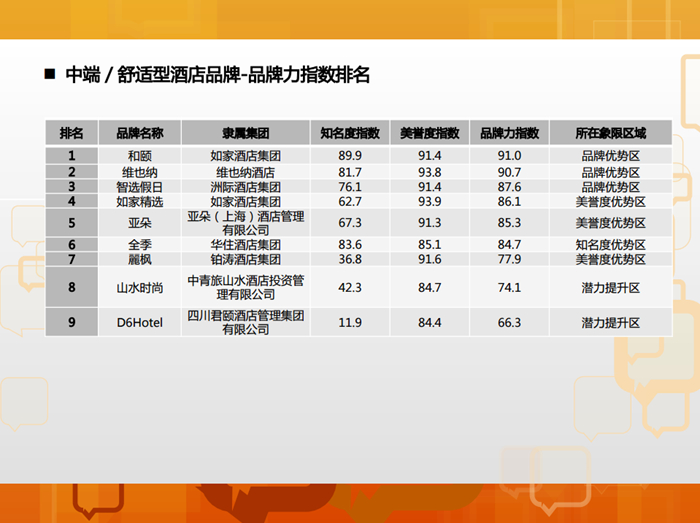
Task: Select the 排名 column header
Action: (71, 133)
